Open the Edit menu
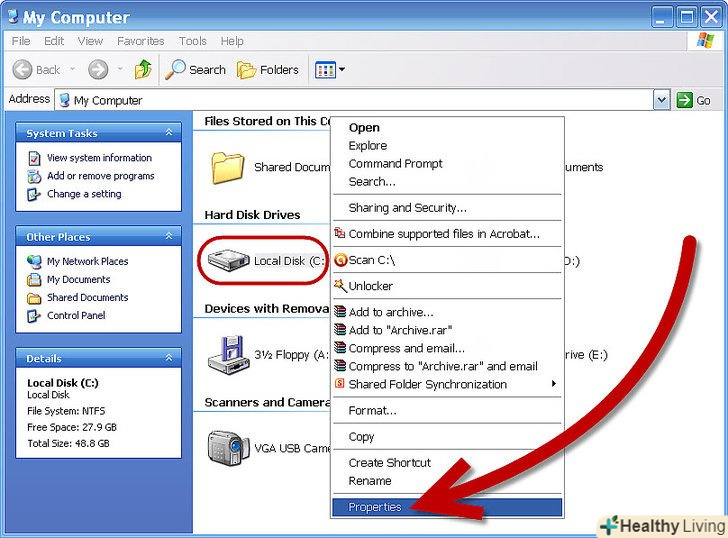728x538 pixels. [x=54, y=41]
